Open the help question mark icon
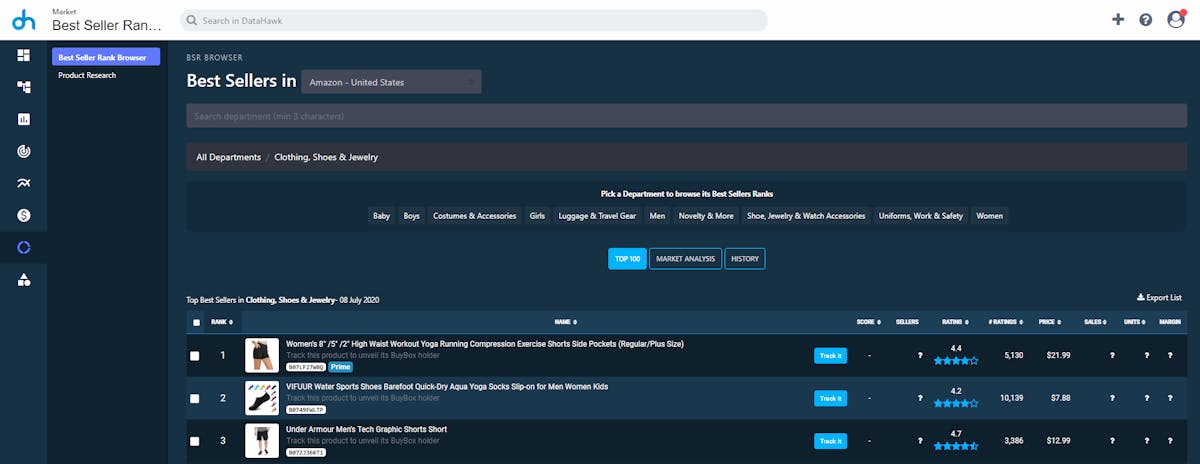Viewport: 1200px width, 464px height. (1146, 20)
